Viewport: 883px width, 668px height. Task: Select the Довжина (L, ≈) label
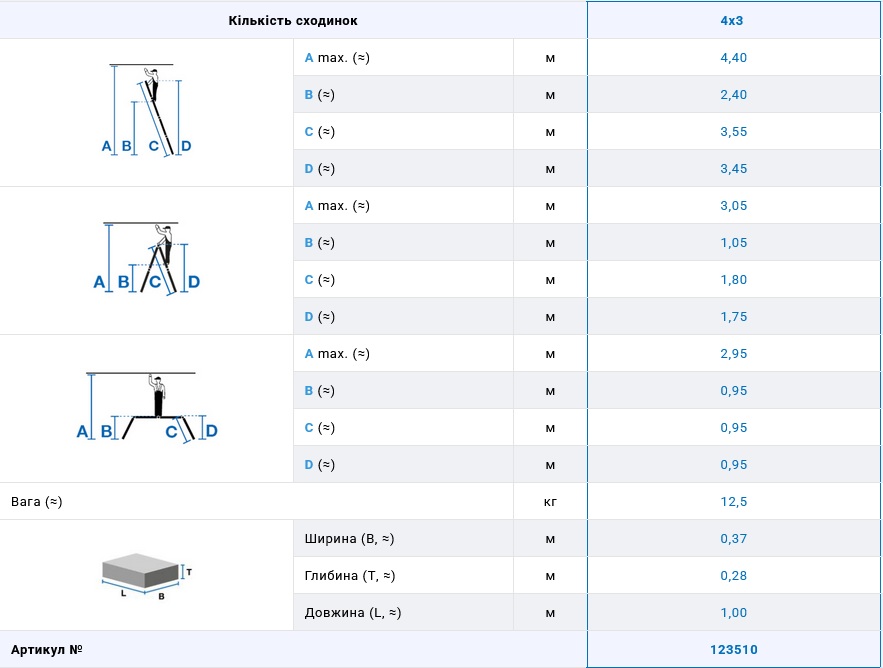(353, 613)
